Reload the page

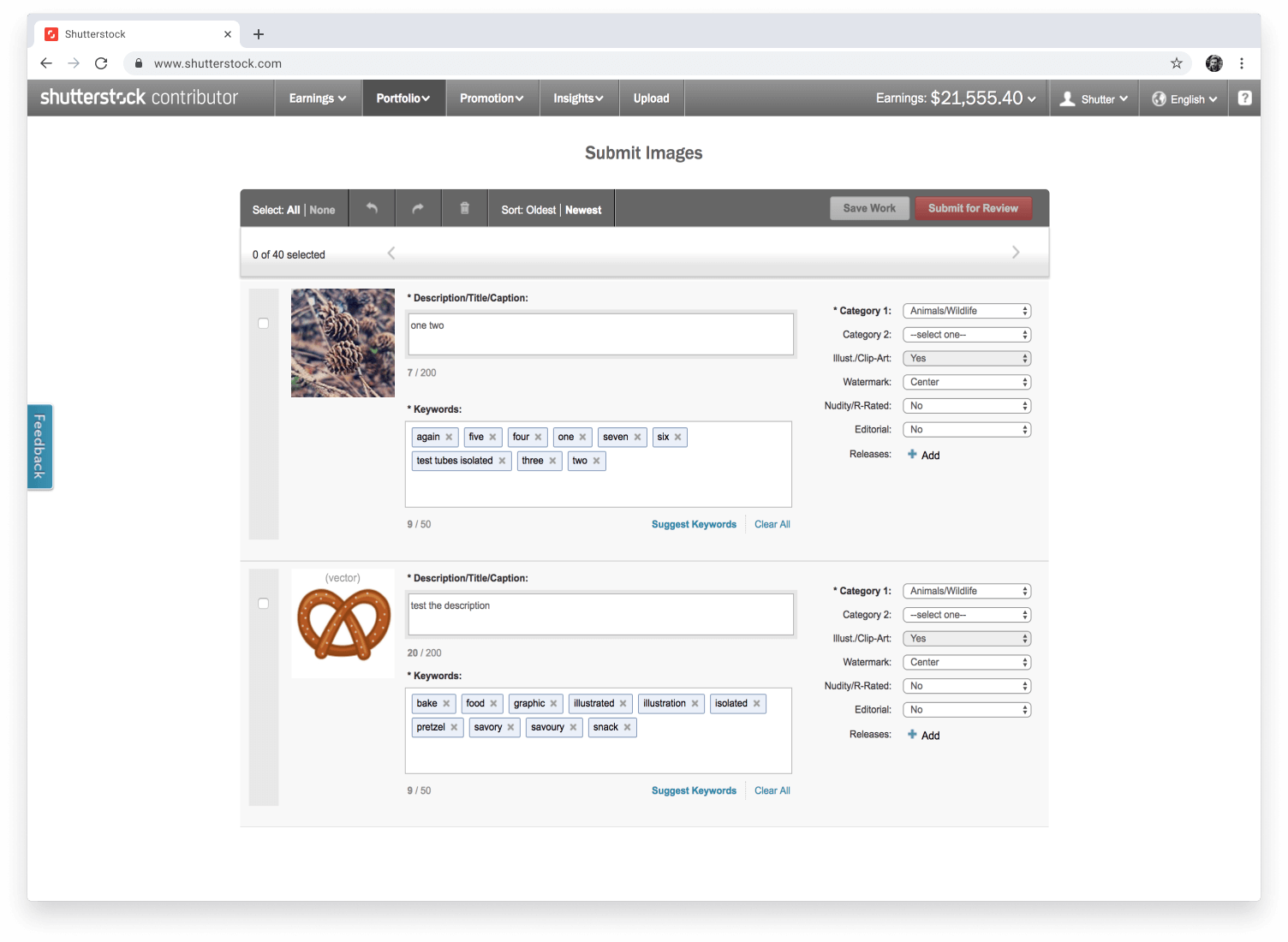pyautogui.click(x=101, y=63)
